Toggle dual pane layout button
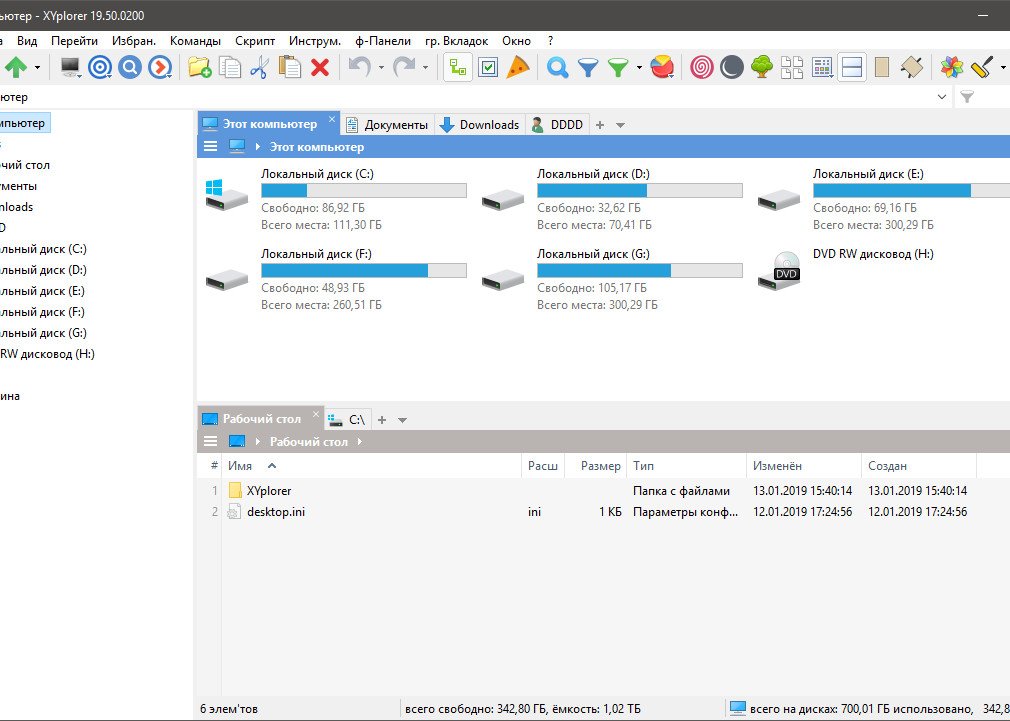1010x721 pixels. tap(852, 67)
